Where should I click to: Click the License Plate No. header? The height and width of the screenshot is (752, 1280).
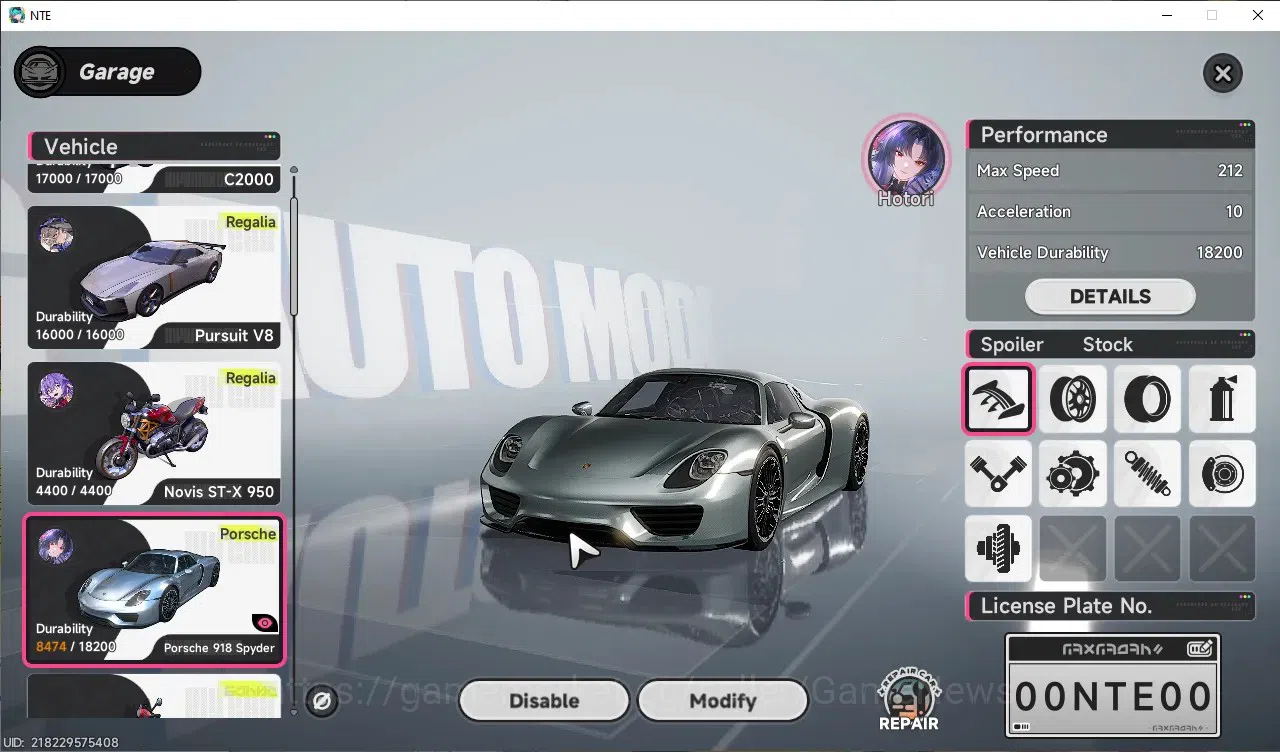pos(1110,606)
